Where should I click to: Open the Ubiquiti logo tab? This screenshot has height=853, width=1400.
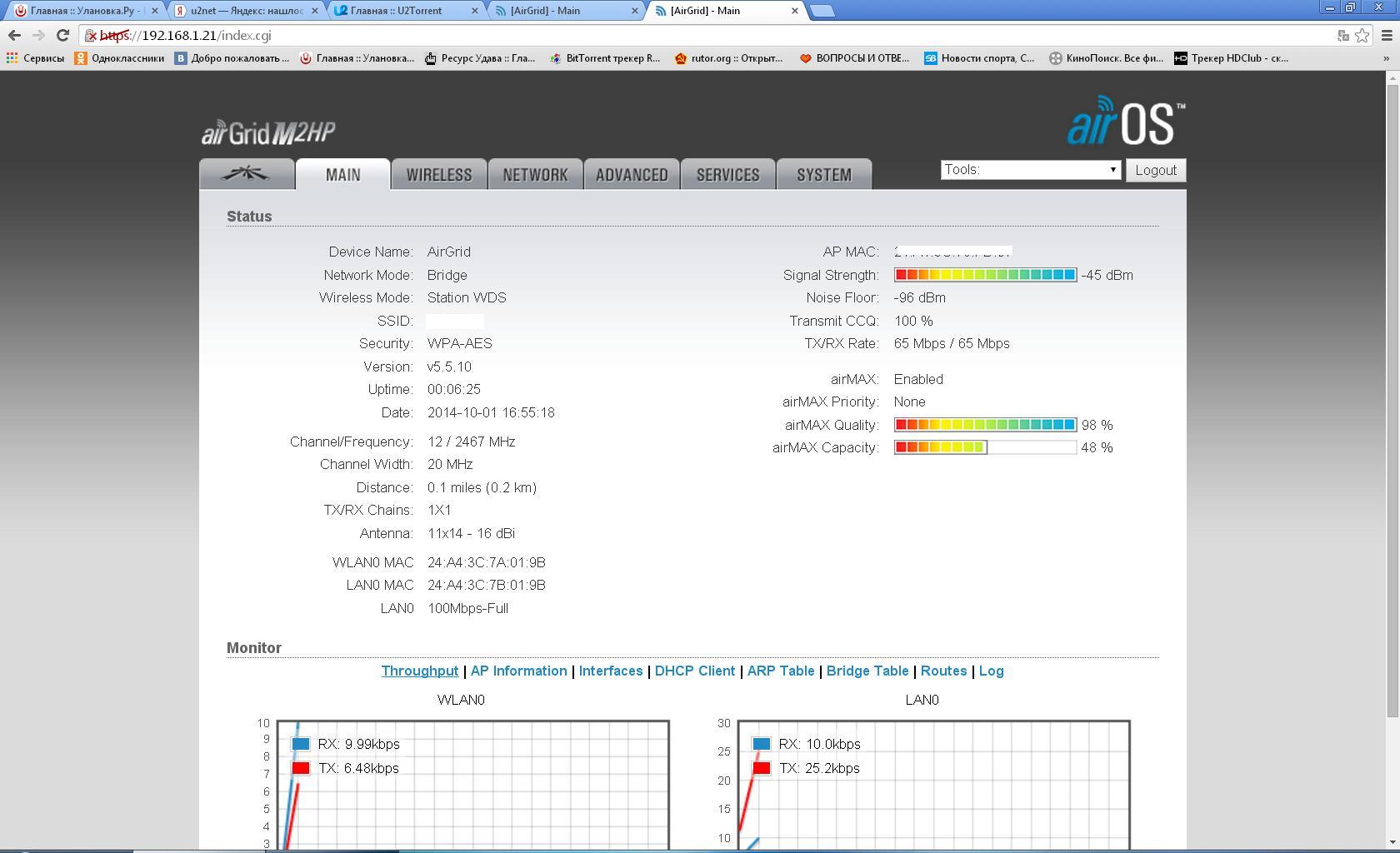point(247,174)
